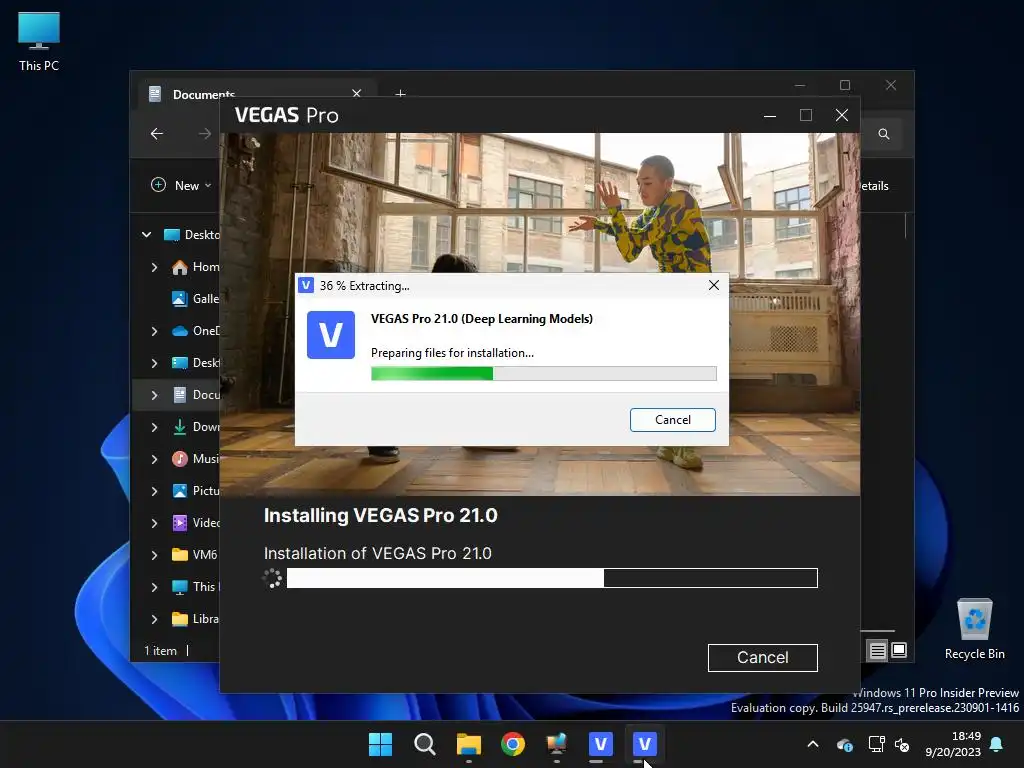Add a new tab in File Explorer
This screenshot has width=1024, height=768.
pyautogui.click(x=400, y=94)
